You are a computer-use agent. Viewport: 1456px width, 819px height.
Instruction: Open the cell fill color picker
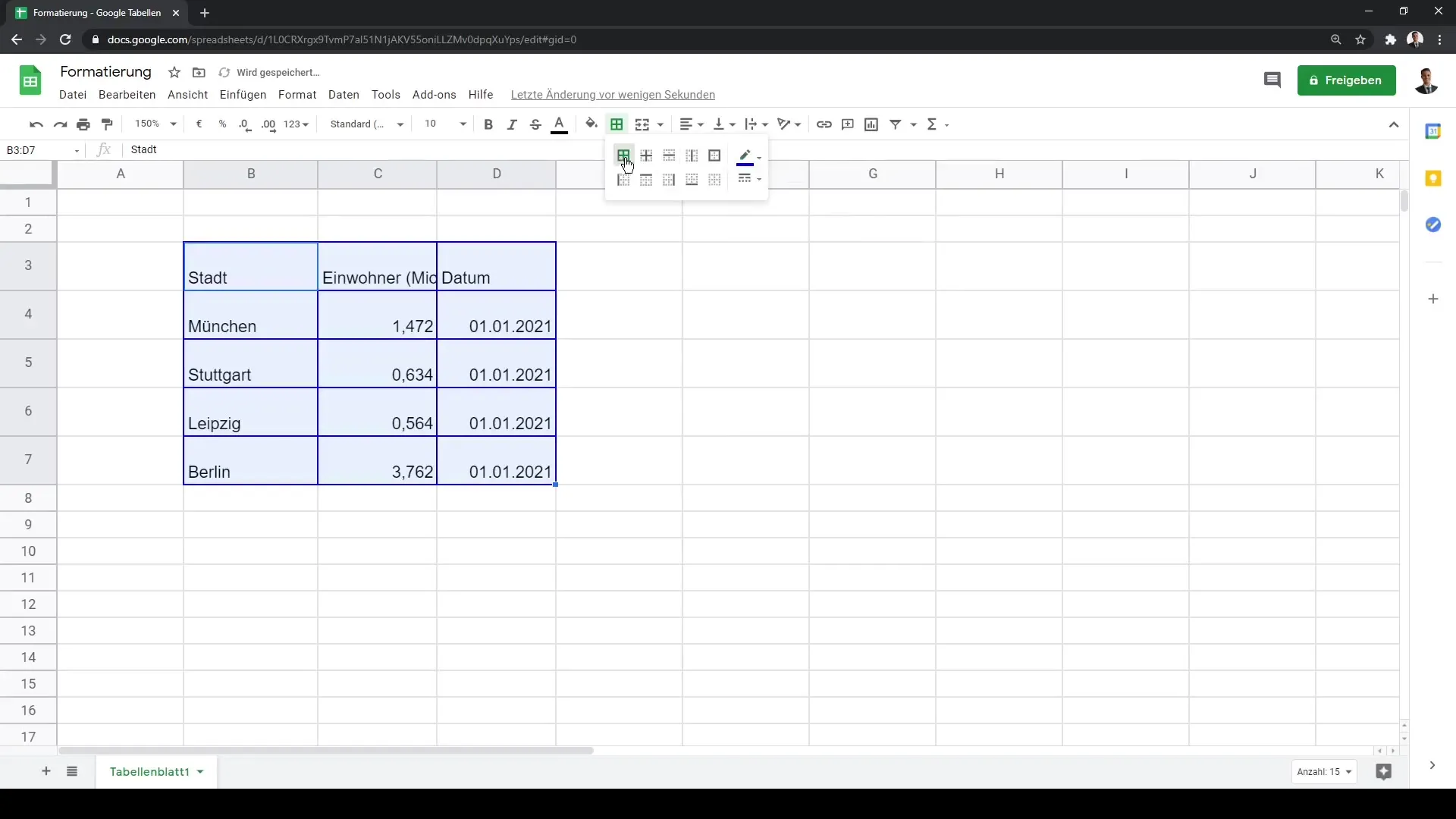point(591,124)
